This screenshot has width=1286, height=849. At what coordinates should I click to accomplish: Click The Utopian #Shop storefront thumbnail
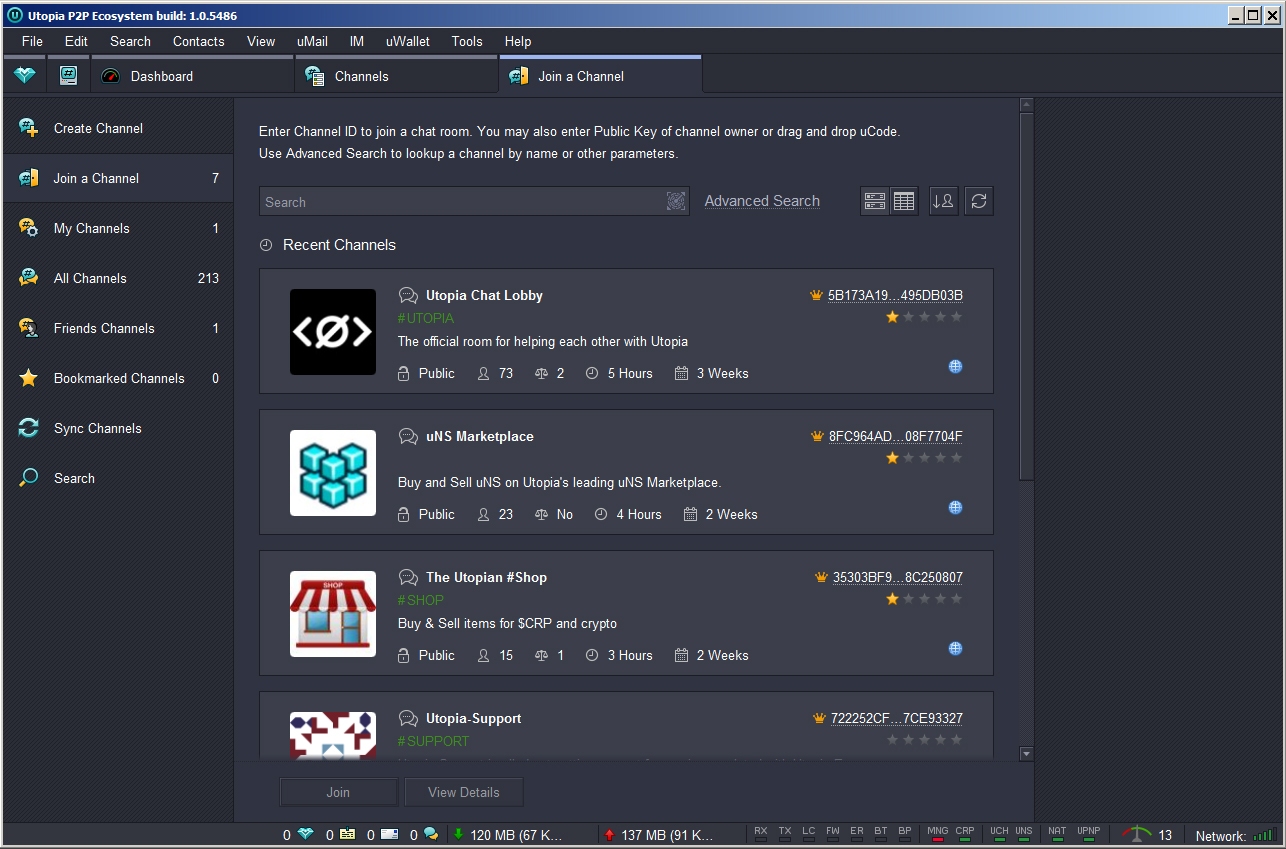coord(333,614)
